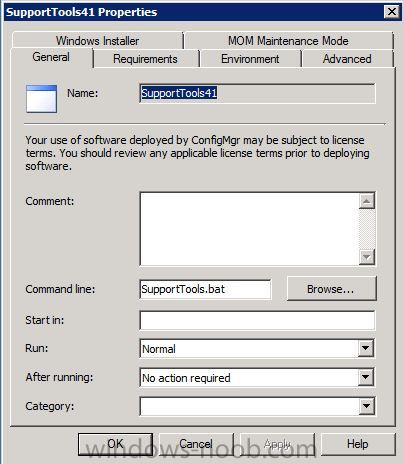403x464 pixels.
Task: Expand the Category combo box arrow
Action: point(366,406)
